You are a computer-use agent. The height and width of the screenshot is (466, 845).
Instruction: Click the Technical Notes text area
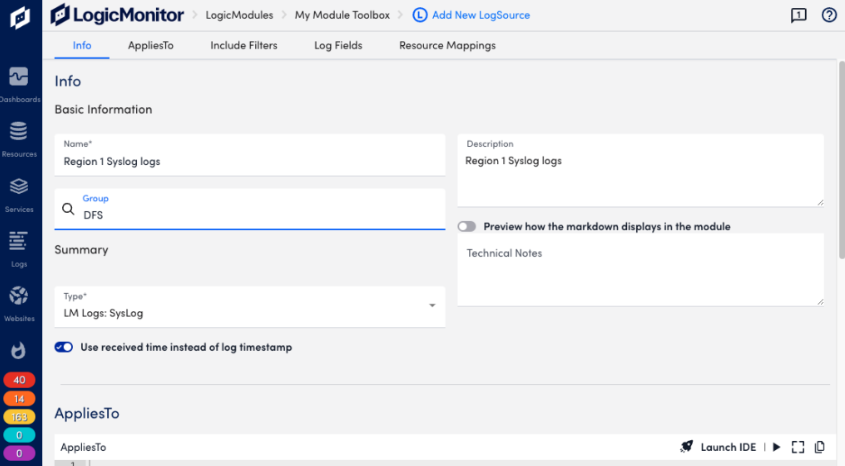point(641,270)
